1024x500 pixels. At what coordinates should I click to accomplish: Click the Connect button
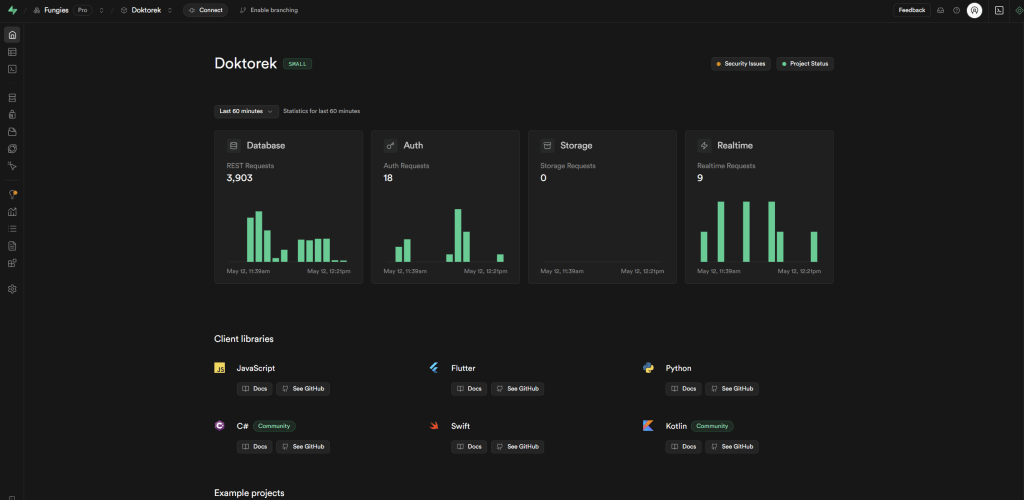pos(205,10)
